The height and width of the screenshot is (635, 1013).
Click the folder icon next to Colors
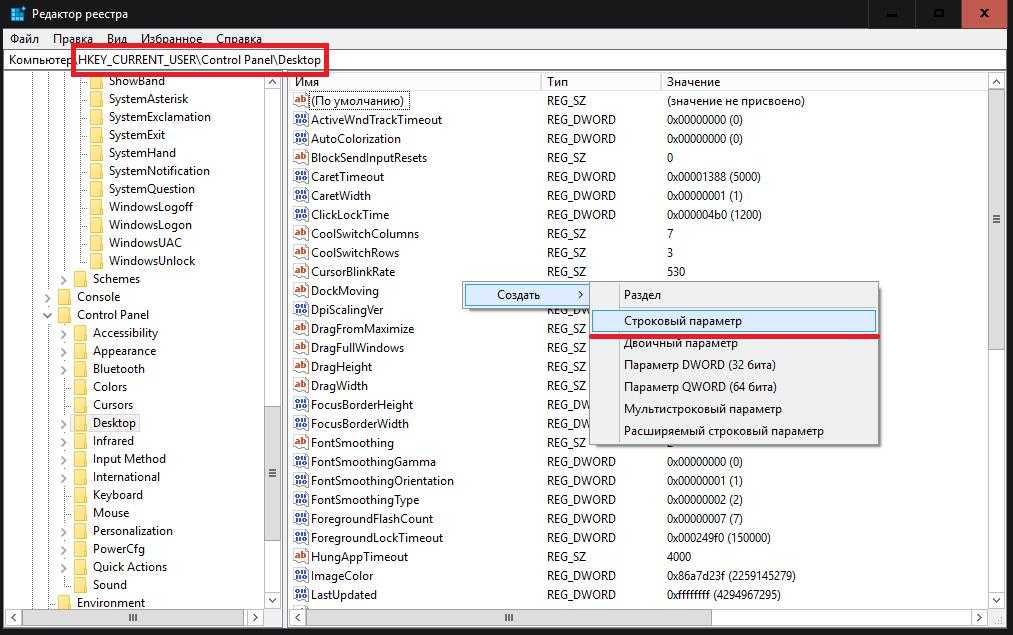click(x=81, y=387)
